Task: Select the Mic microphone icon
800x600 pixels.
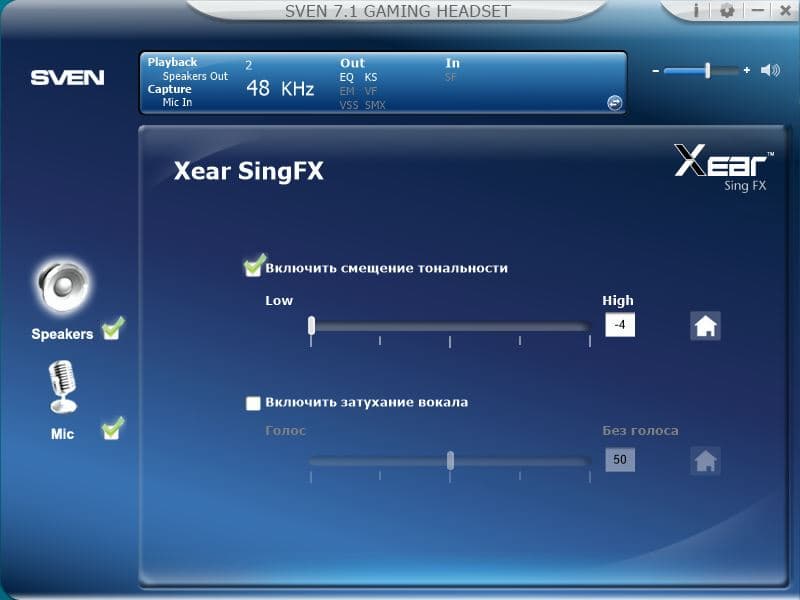Action: click(63, 387)
